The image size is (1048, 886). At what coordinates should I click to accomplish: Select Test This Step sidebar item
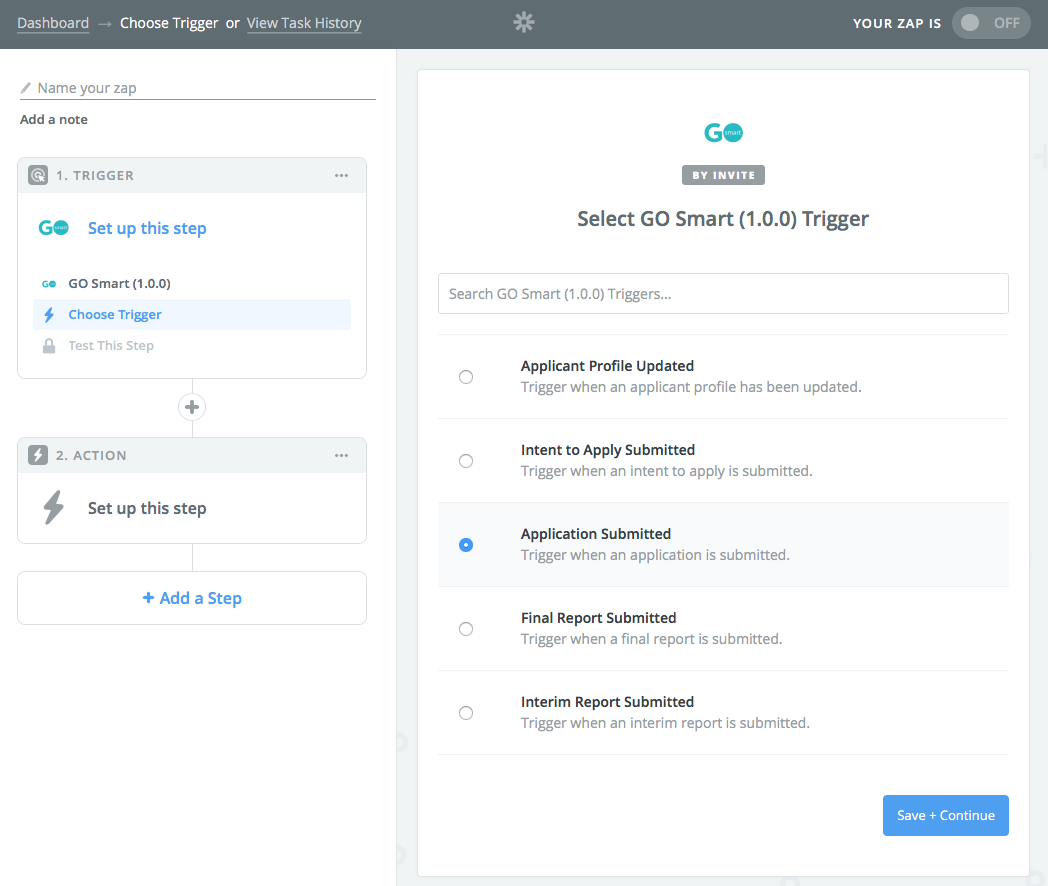point(192,345)
